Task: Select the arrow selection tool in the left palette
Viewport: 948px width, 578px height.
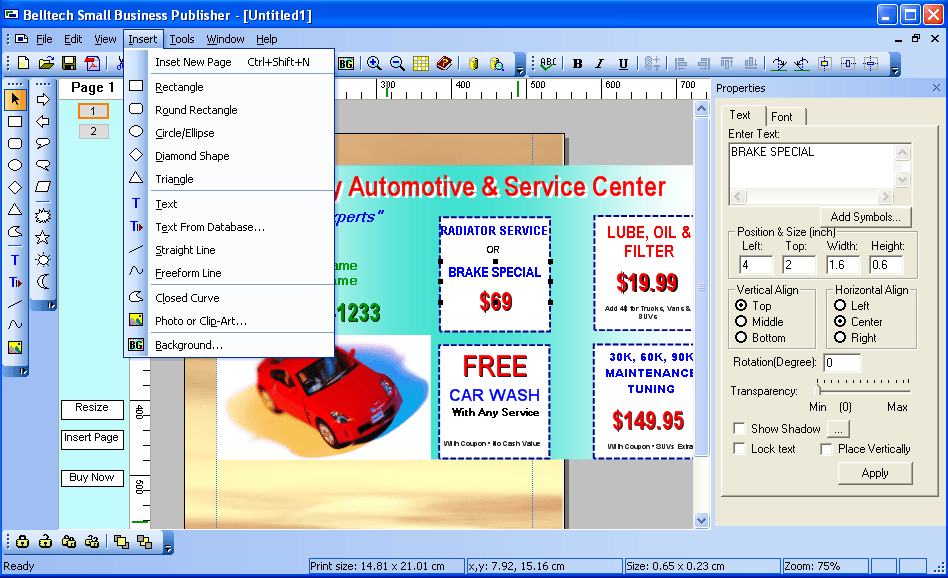Action: pos(14,98)
